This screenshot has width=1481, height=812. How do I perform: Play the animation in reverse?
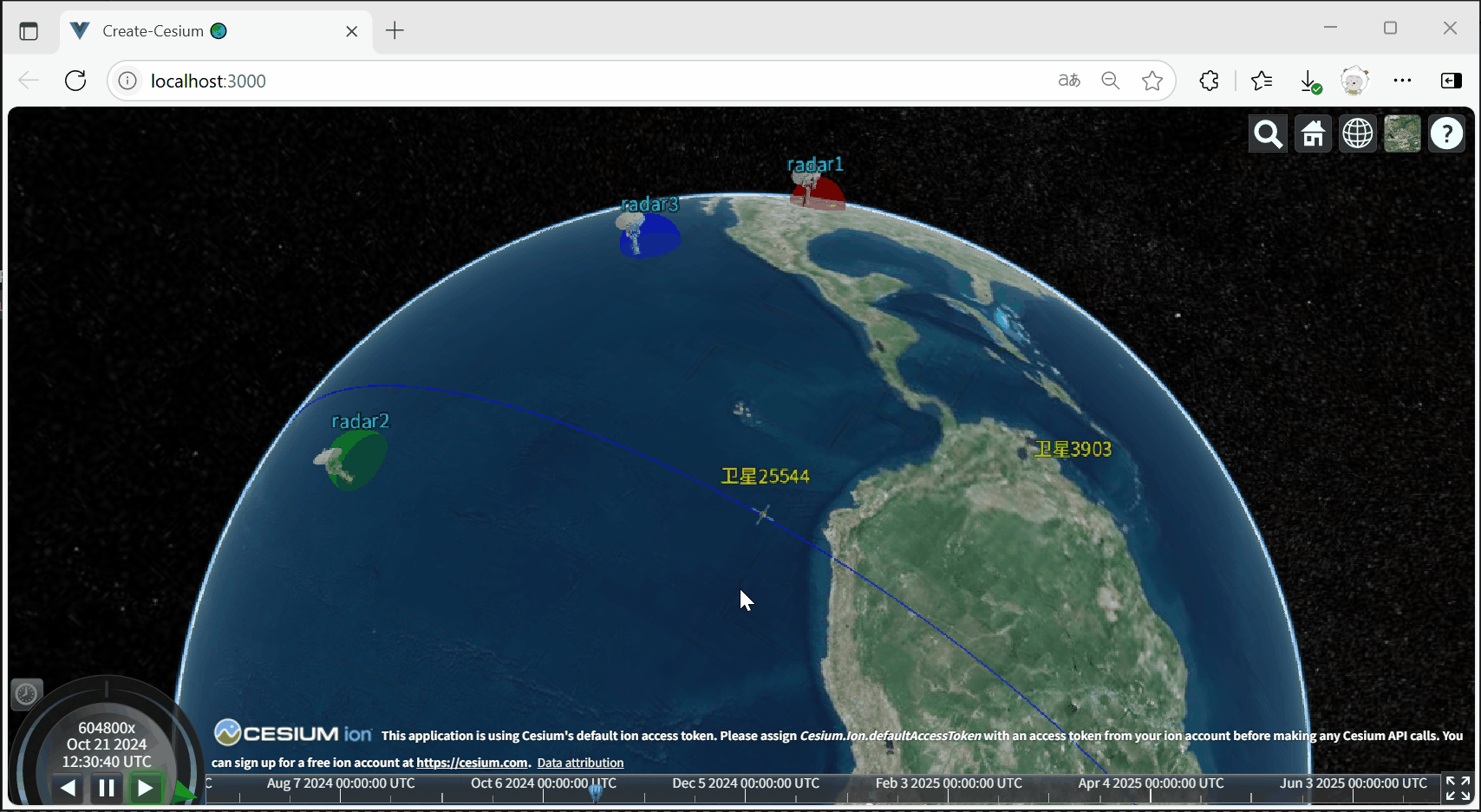68,788
